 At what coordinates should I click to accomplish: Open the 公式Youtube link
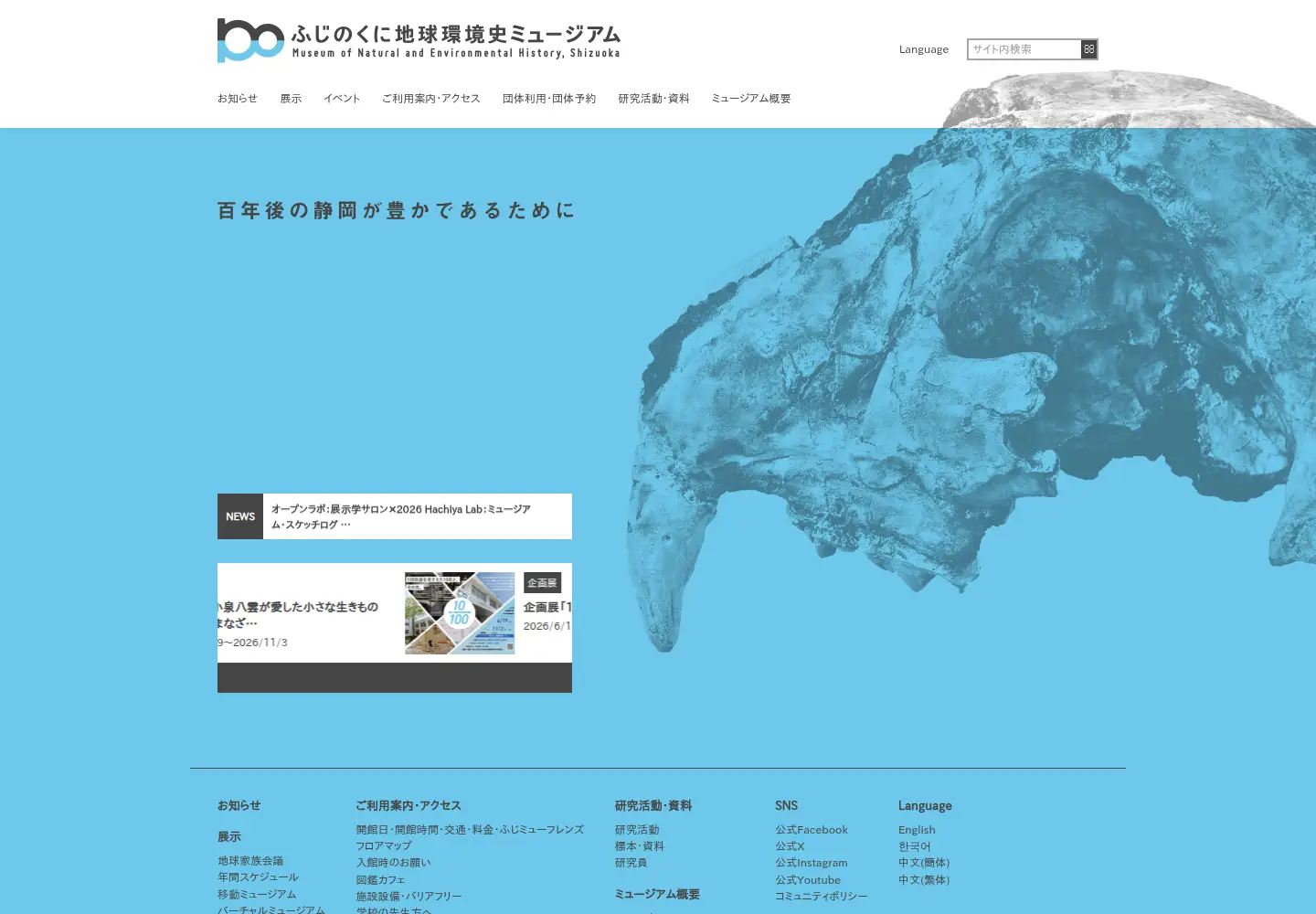[808, 879]
